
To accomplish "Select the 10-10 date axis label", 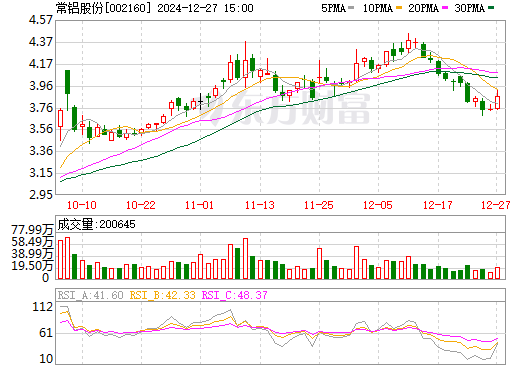I will coord(82,205).
